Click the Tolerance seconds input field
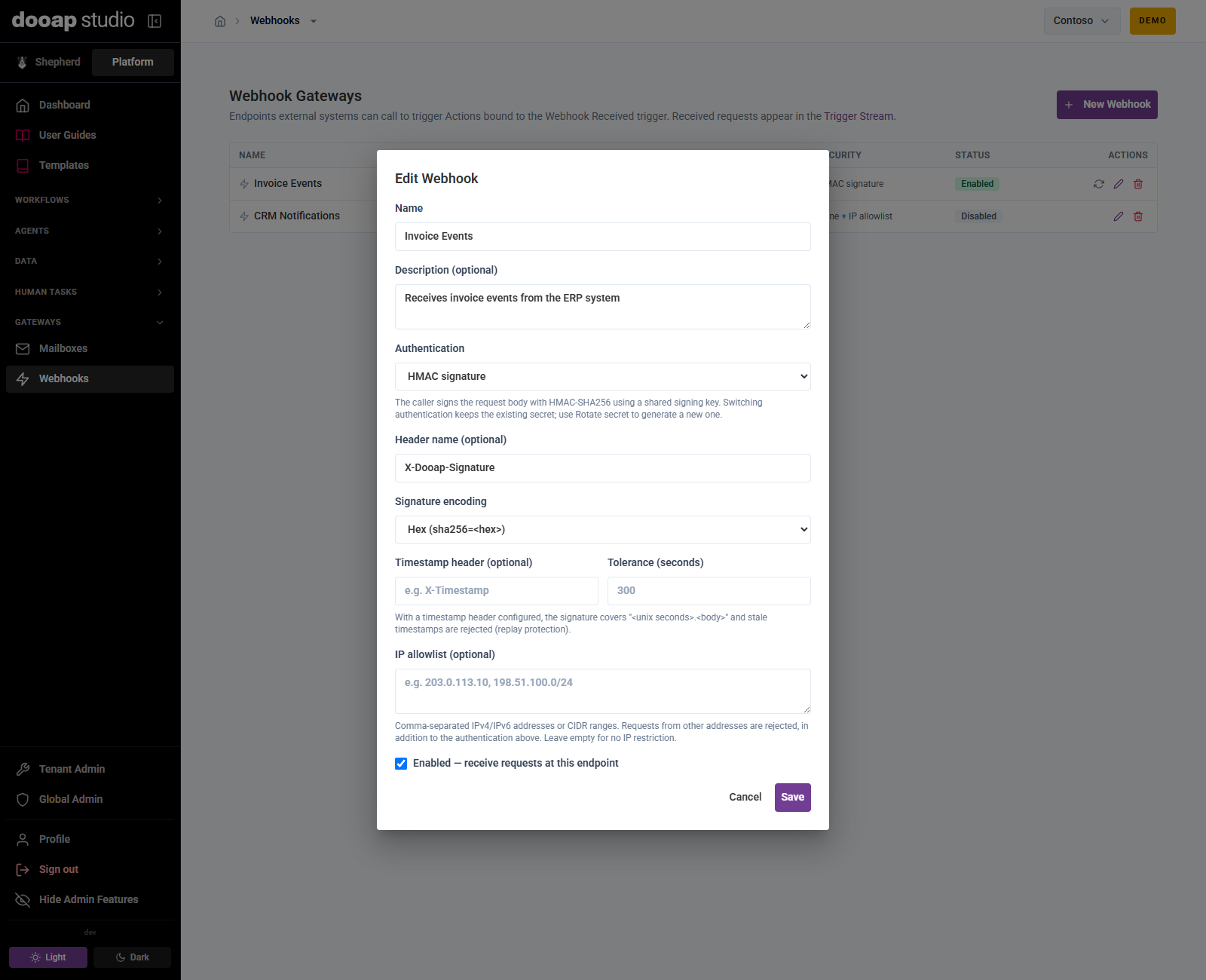The height and width of the screenshot is (980, 1206). 709,591
